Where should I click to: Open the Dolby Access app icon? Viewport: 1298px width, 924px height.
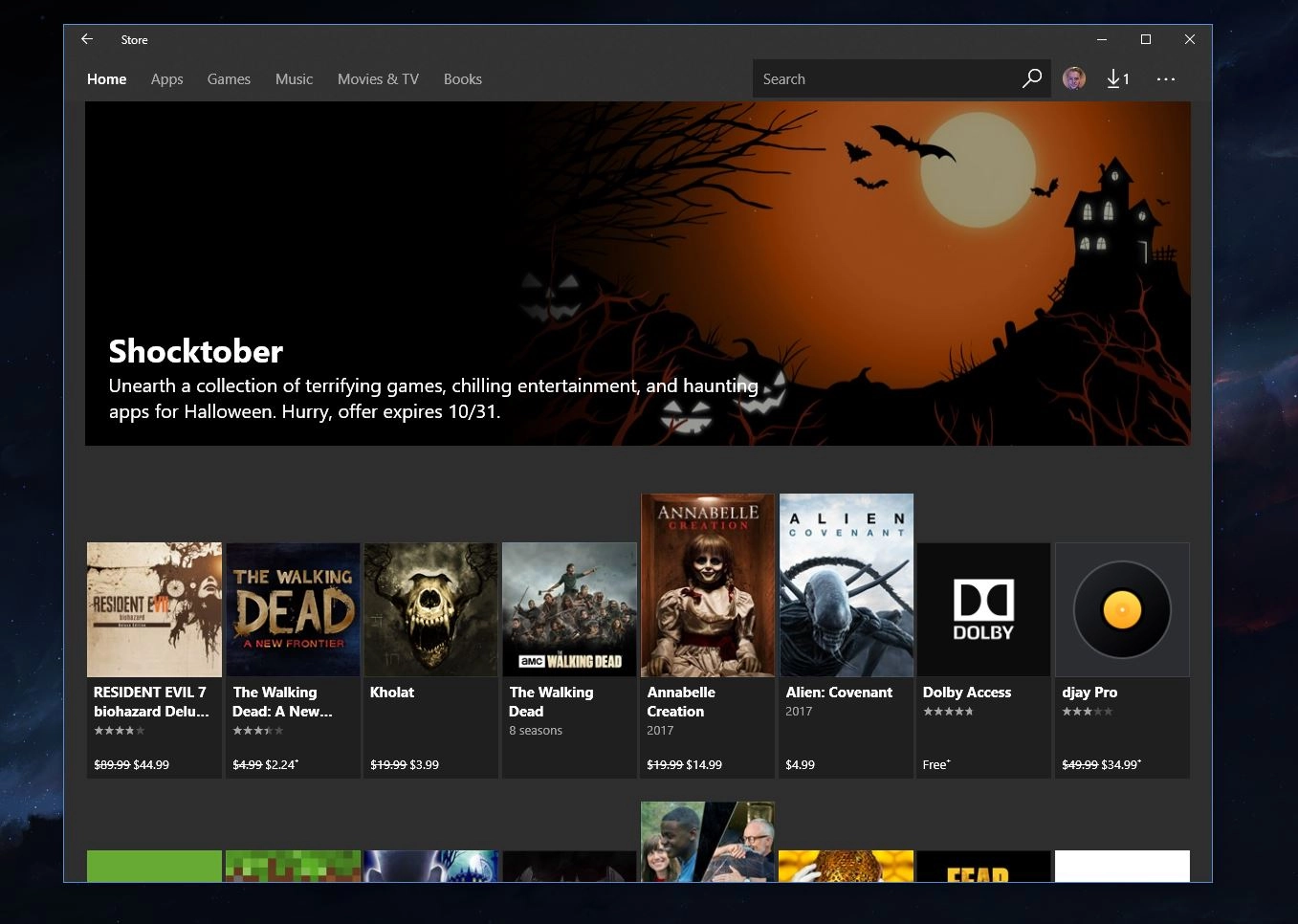tap(983, 609)
